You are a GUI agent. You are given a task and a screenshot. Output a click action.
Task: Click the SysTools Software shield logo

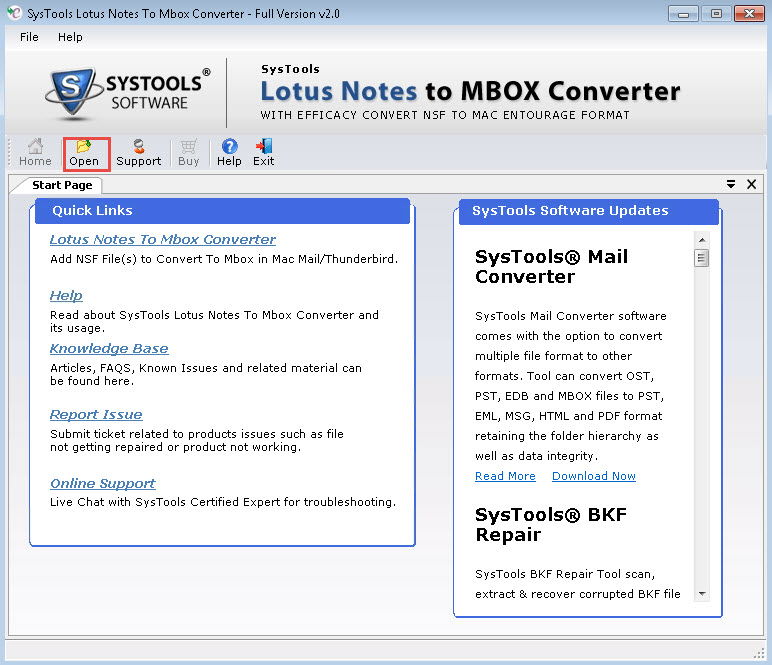click(x=72, y=93)
